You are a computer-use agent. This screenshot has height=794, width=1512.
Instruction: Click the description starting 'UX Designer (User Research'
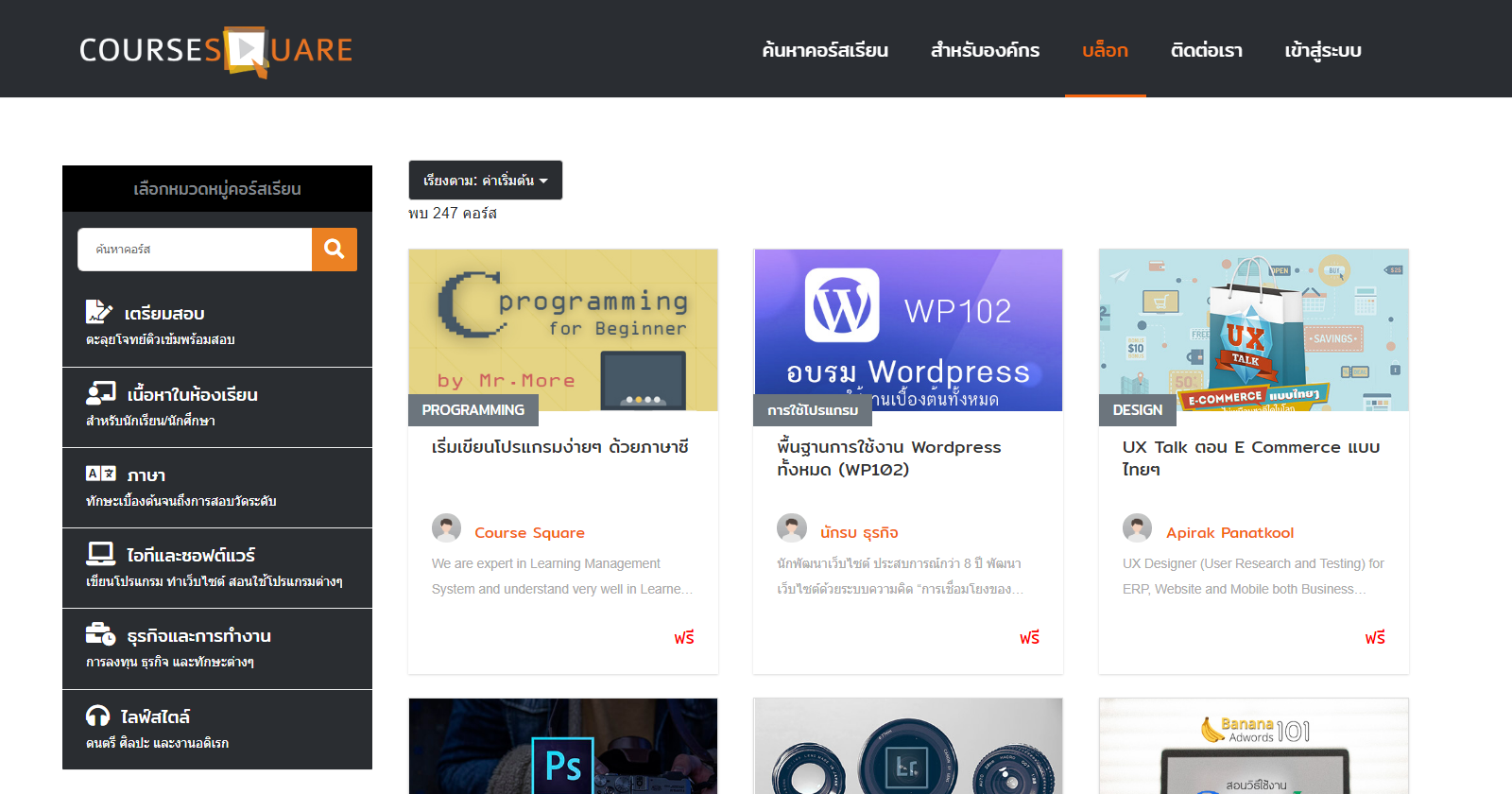click(1253, 577)
